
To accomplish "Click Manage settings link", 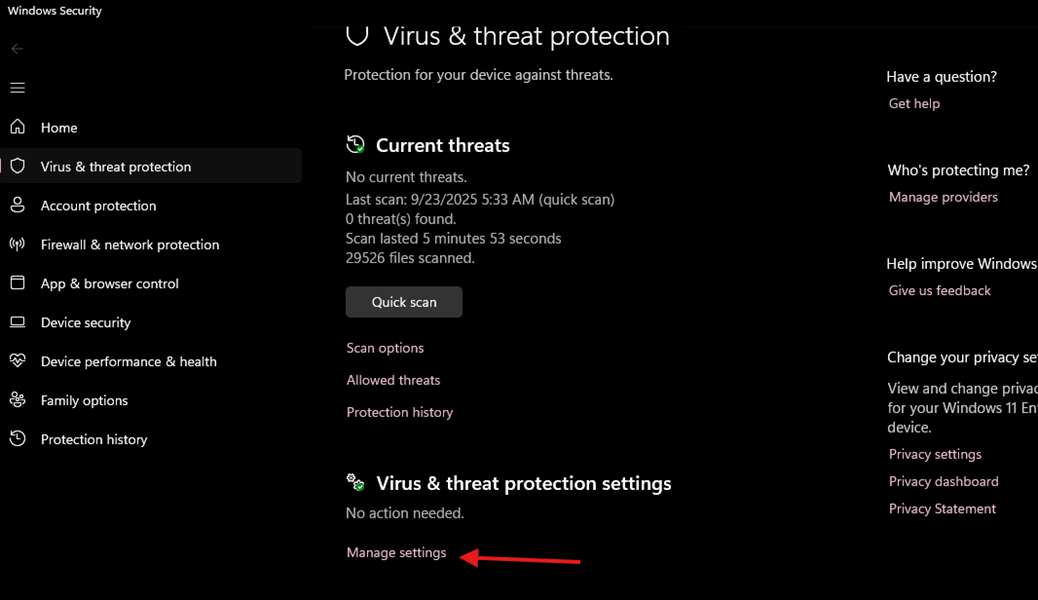I will pyautogui.click(x=396, y=553).
